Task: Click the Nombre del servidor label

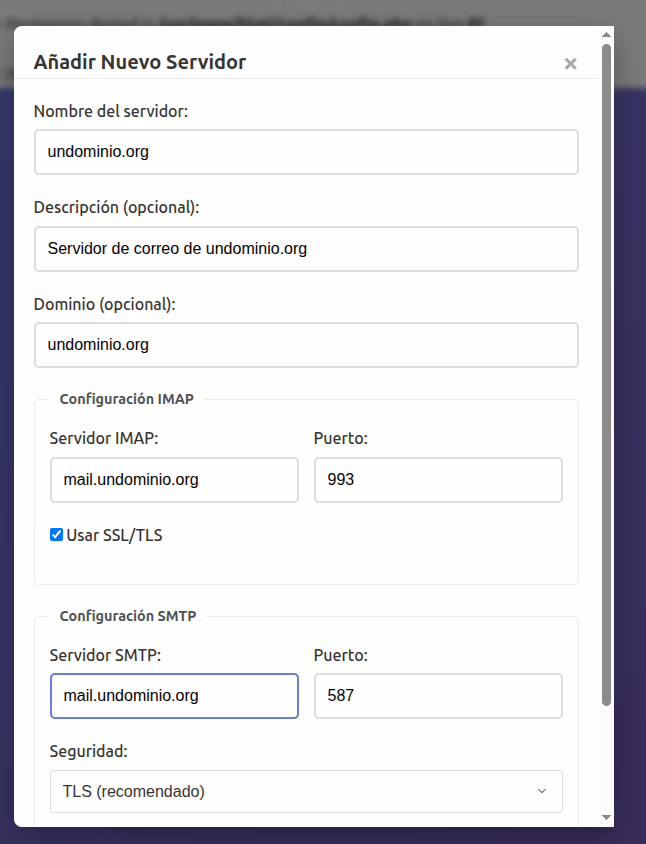Action: pyautogui.click(x=111, y=111)
